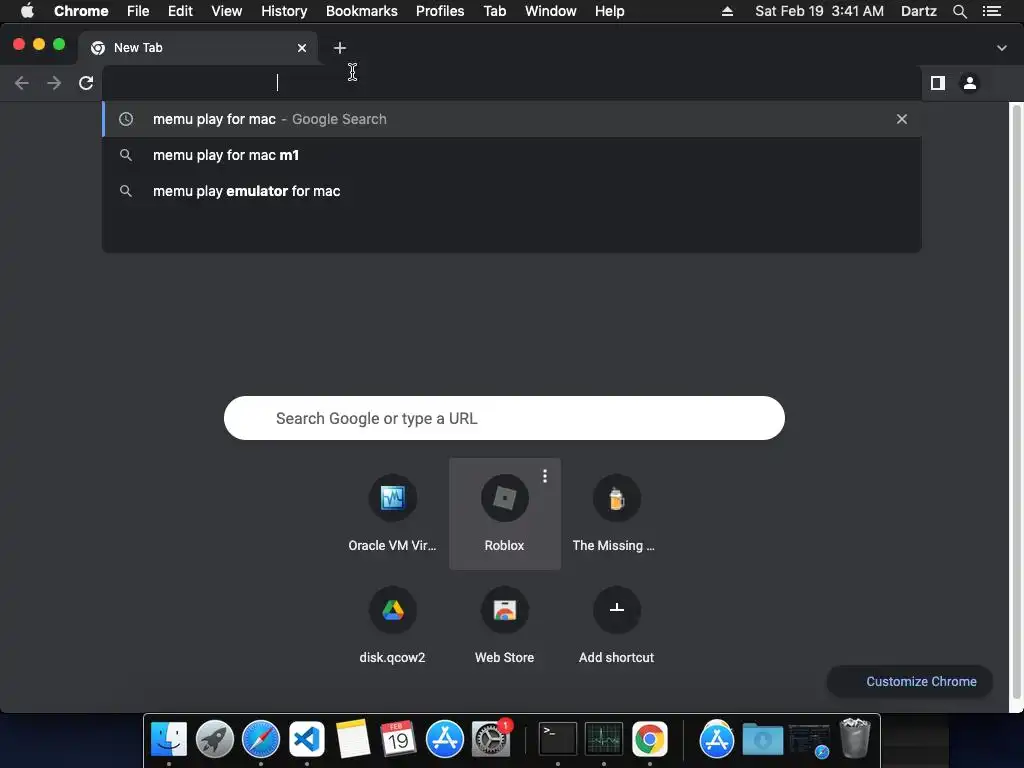Close the New Tab tab
The width and height of the screenshot is (1024, 768).
[302, 48]
